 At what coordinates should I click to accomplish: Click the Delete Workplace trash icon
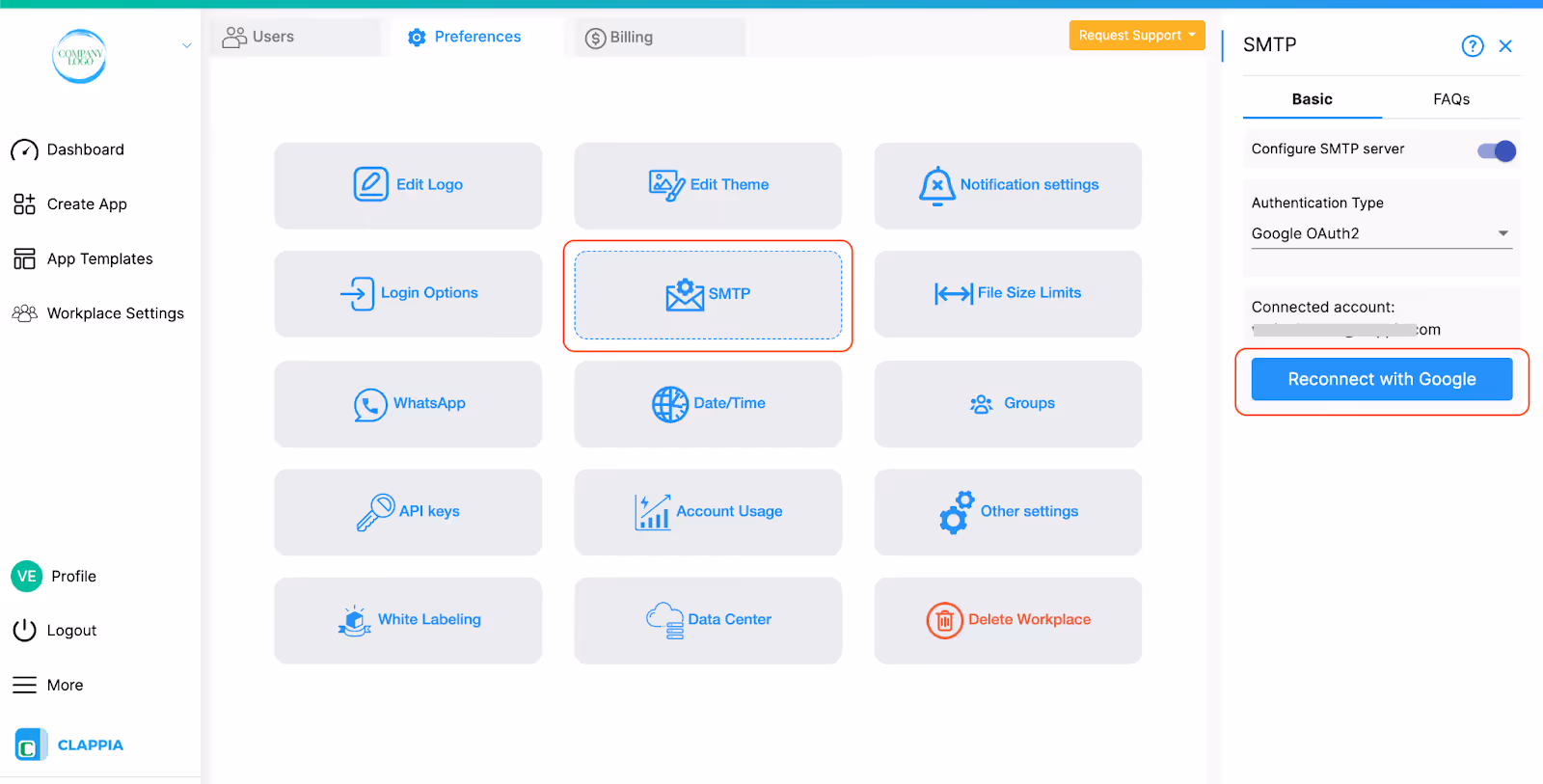click(945, 620)
